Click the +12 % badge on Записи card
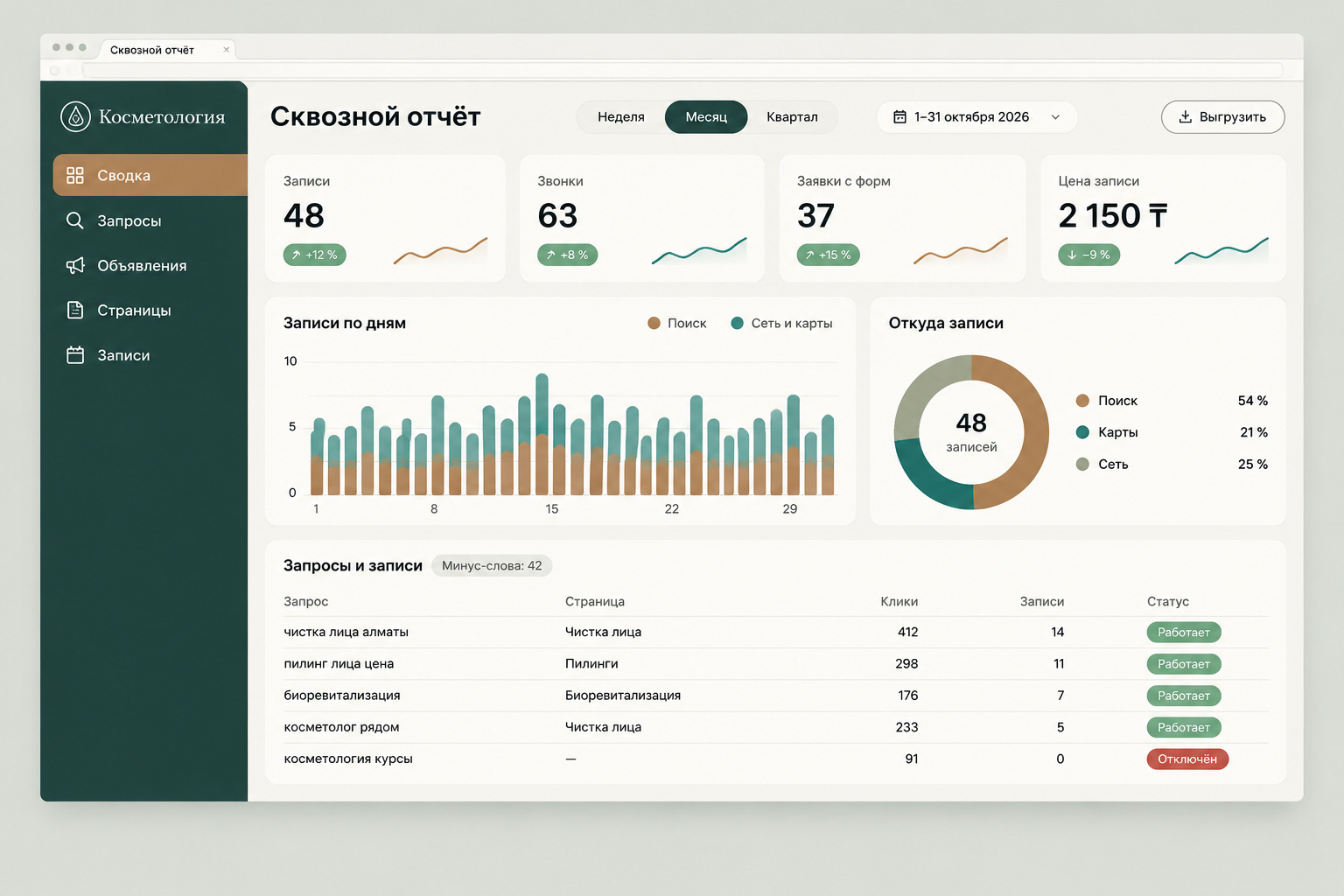Viewport: 1344px width, 896px height. [x=315, y=255]
